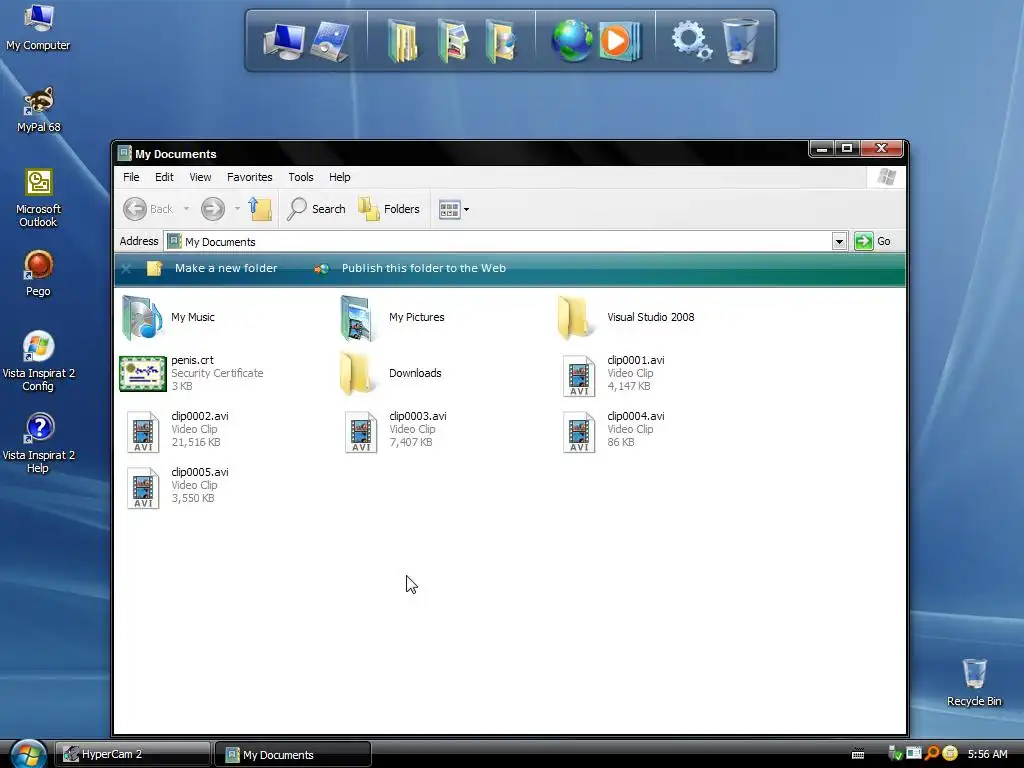This screenshot has height=768, width=1024.
Task: Open the Edit menu
Action: (x=164, y=177)
